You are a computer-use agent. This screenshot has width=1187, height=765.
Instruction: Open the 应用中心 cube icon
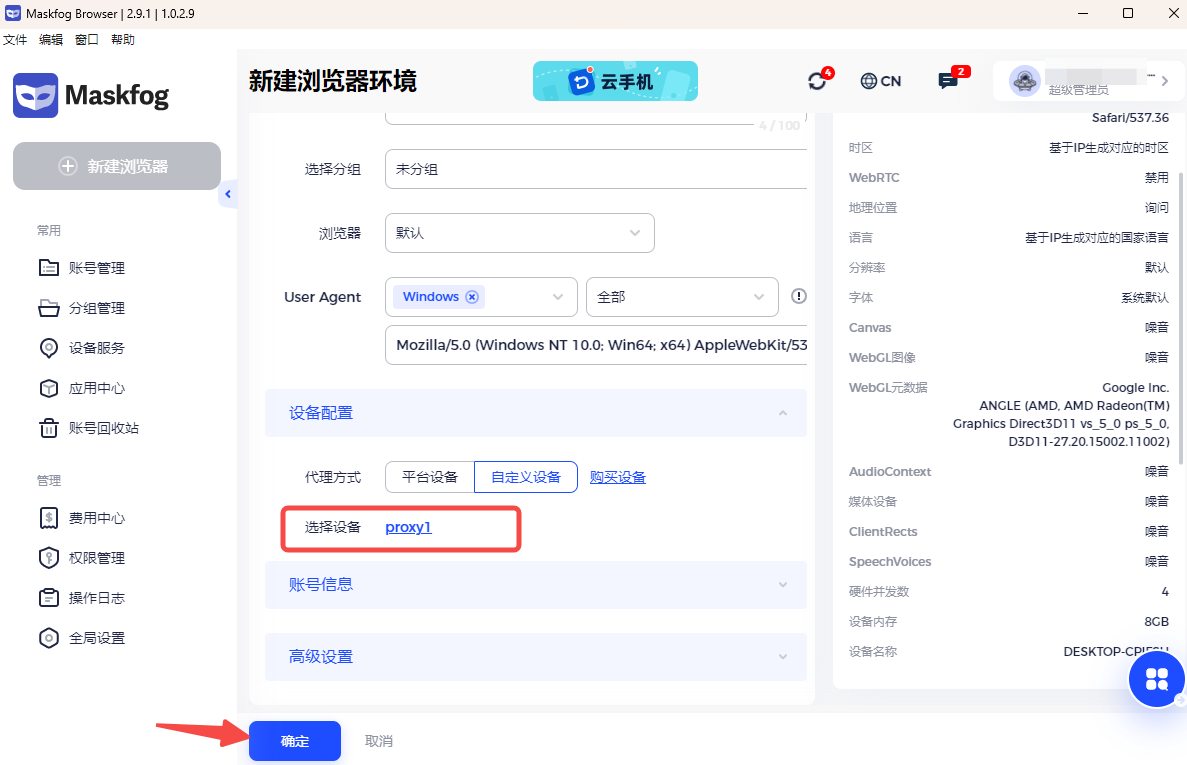coord(48,388)
